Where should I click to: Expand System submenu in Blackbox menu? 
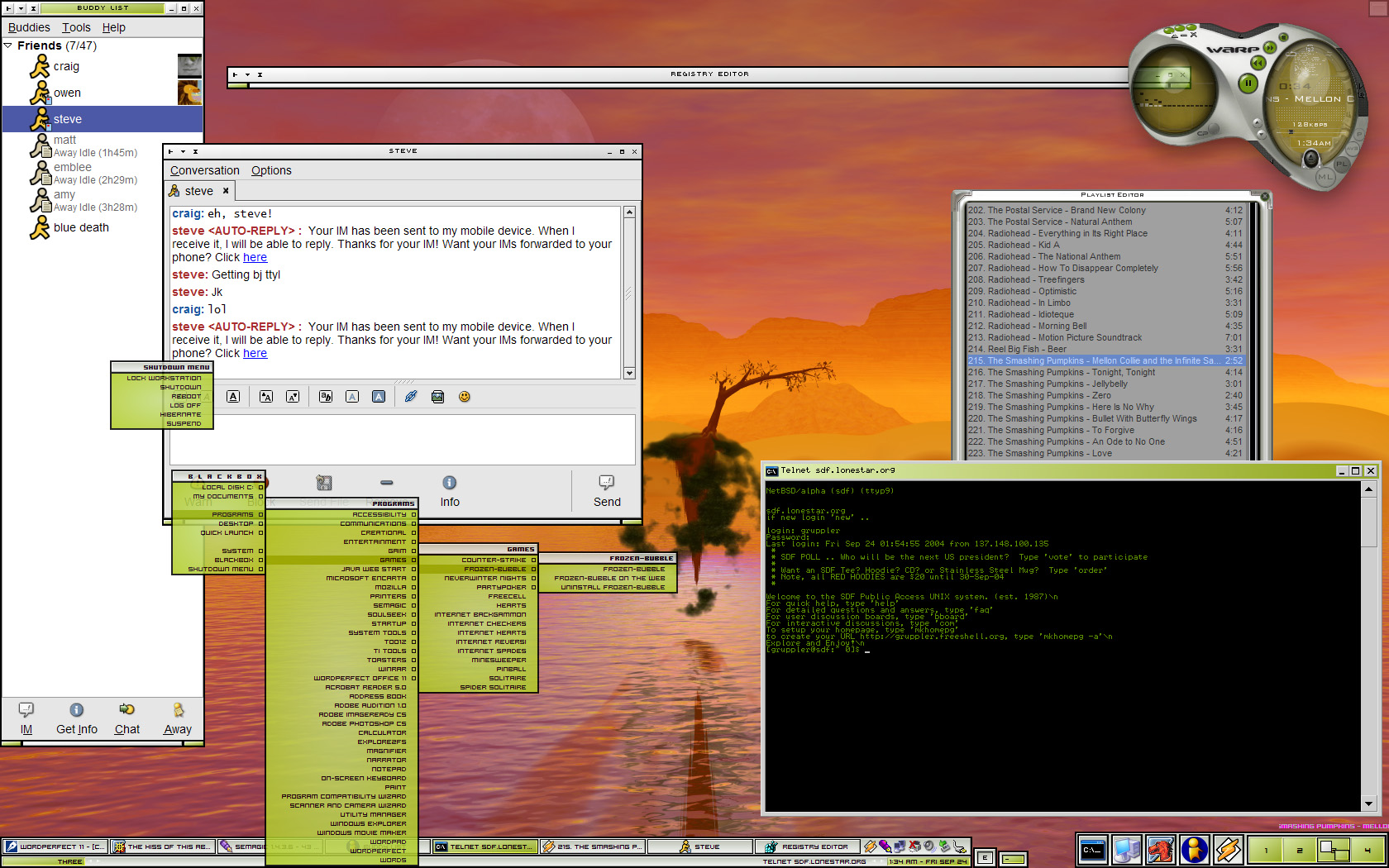(218, 551)
